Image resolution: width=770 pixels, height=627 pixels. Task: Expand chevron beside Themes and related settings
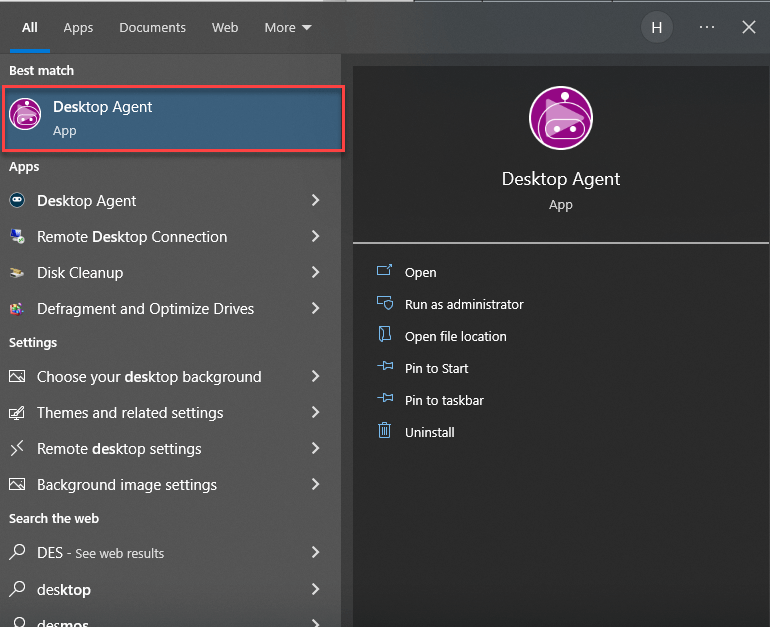click(315, 413)
